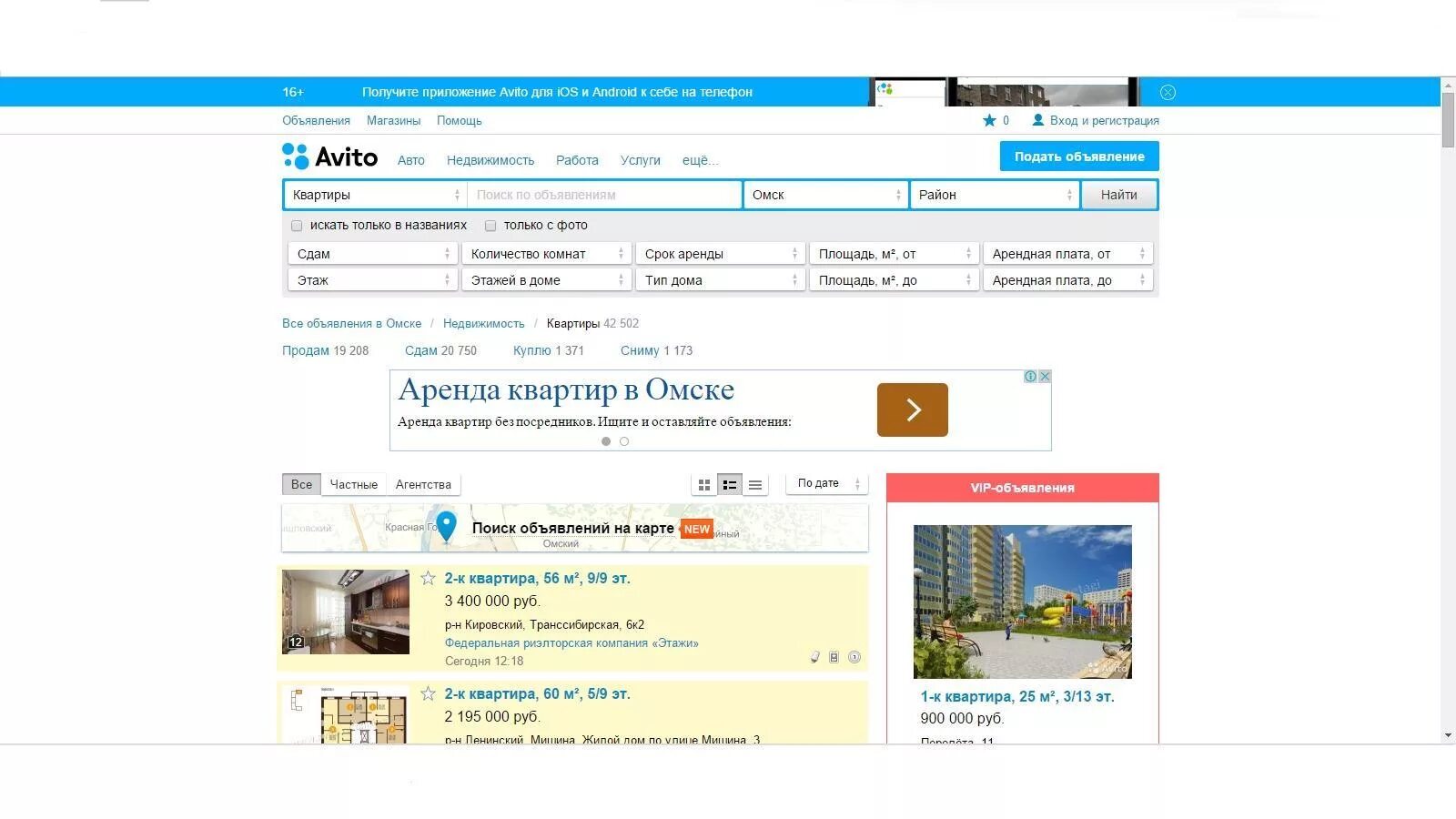This screenshot has width=1456, height=819.
Task: Open the 'По дате' sort dropdown
Action: [x=826, y=484]
